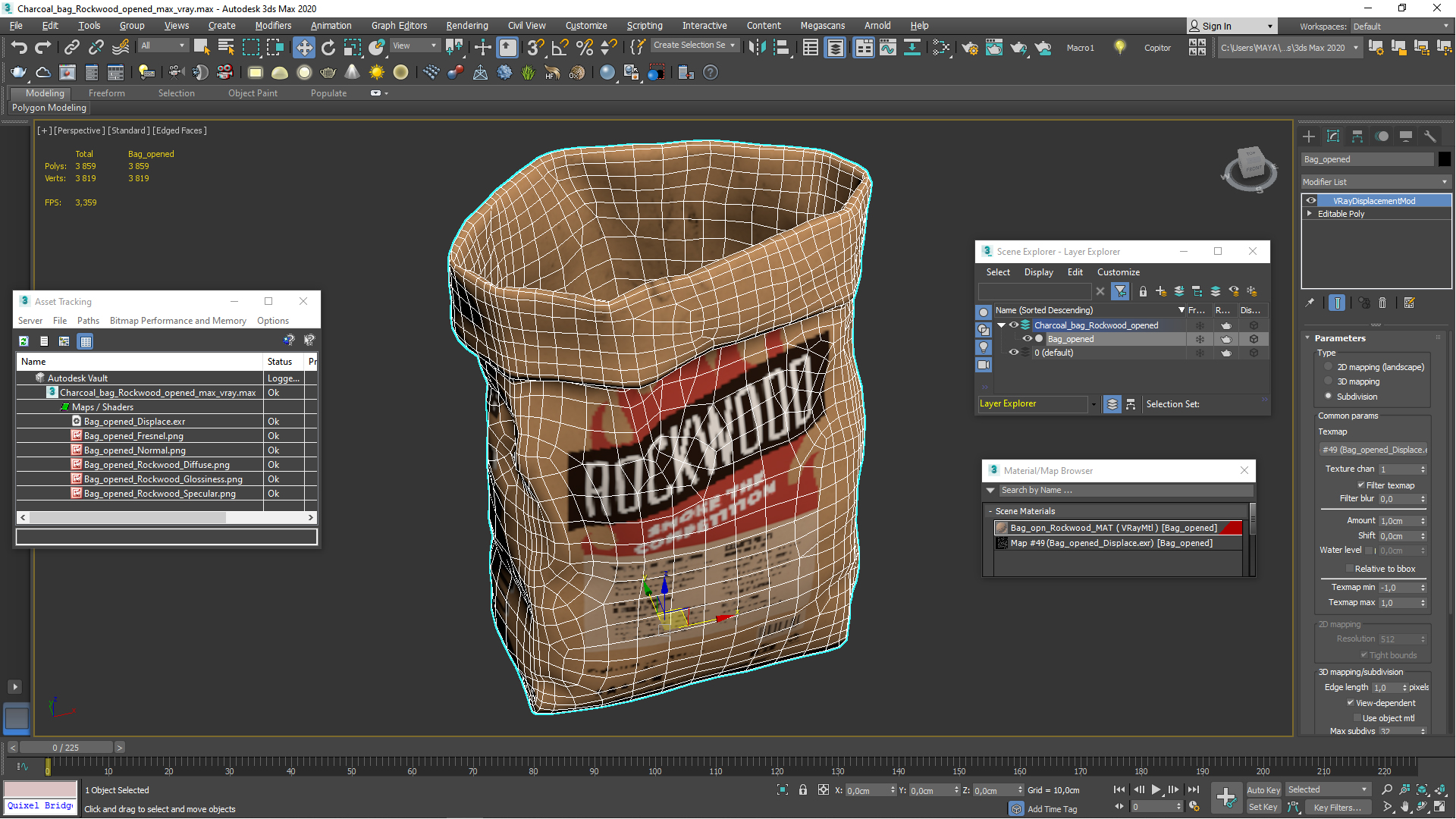Click Pin Stack icon below modifier list

[x=1310, y=303]
